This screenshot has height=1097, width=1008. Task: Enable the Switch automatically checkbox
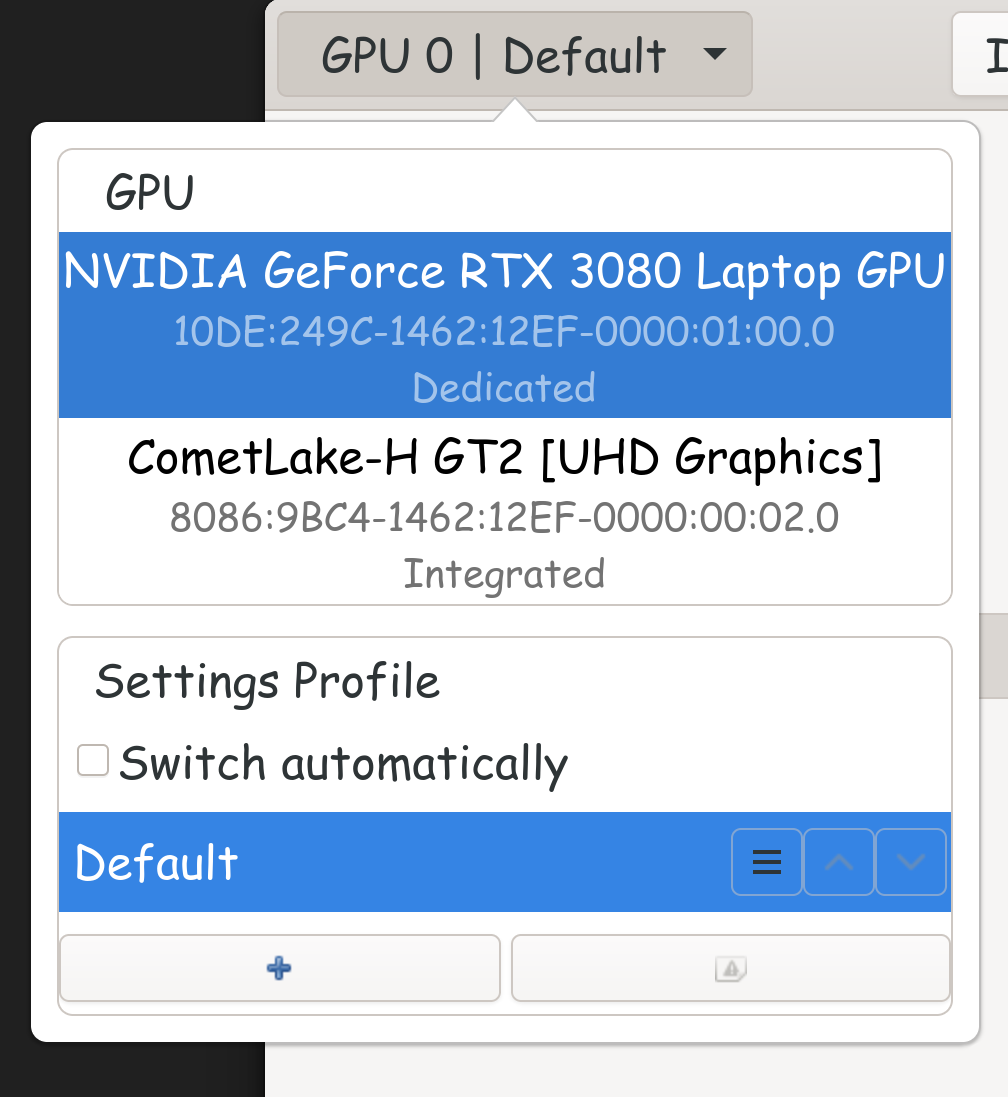tap(93, 762)
